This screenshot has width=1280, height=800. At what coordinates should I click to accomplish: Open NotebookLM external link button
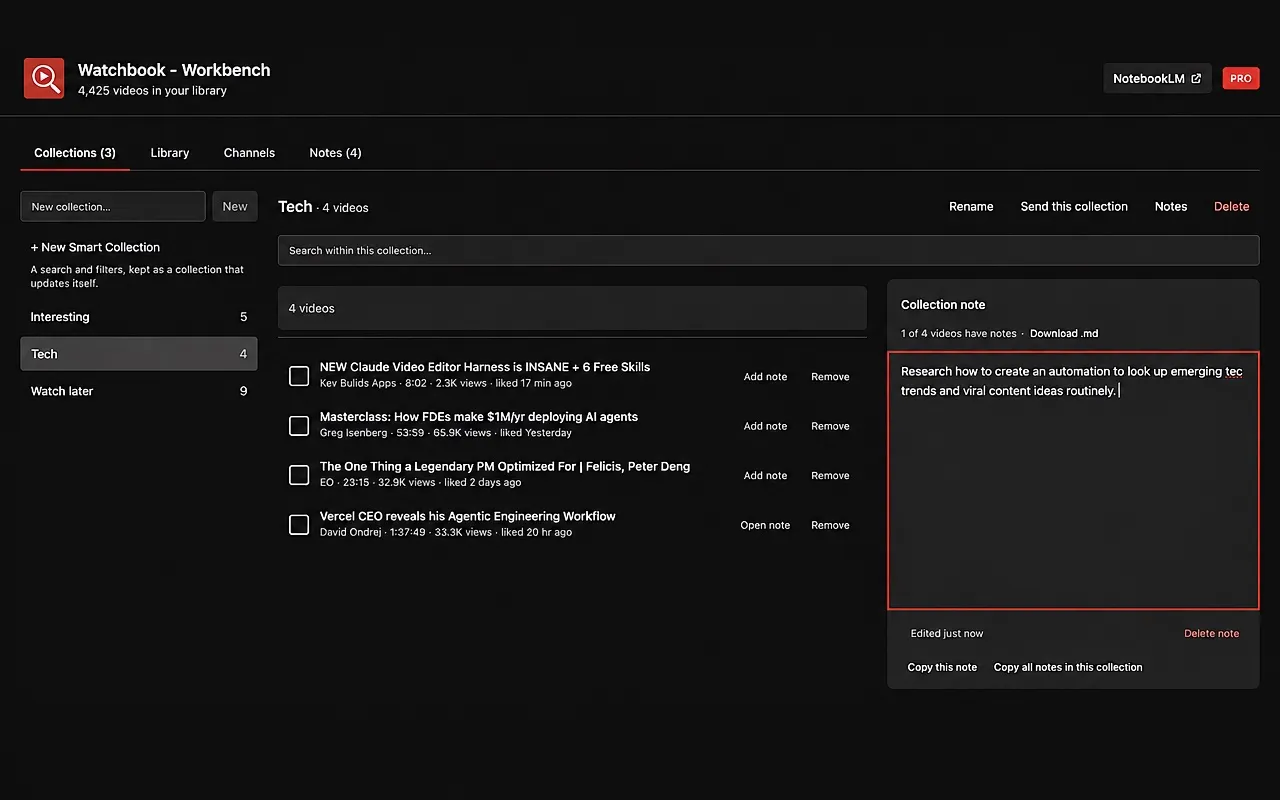click(x=1157, y=78)
